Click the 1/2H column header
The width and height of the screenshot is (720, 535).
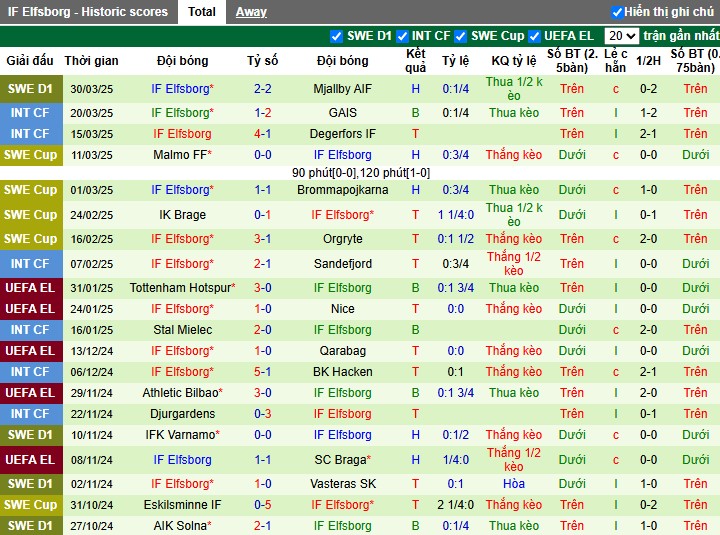tap(648, 61)
